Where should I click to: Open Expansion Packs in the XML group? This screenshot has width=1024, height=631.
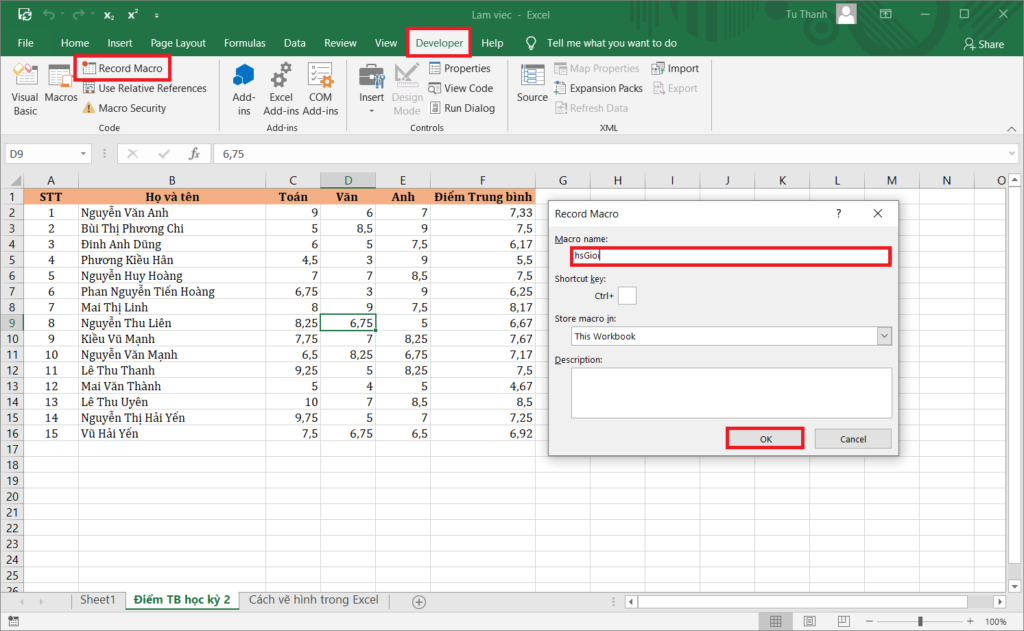598,88
